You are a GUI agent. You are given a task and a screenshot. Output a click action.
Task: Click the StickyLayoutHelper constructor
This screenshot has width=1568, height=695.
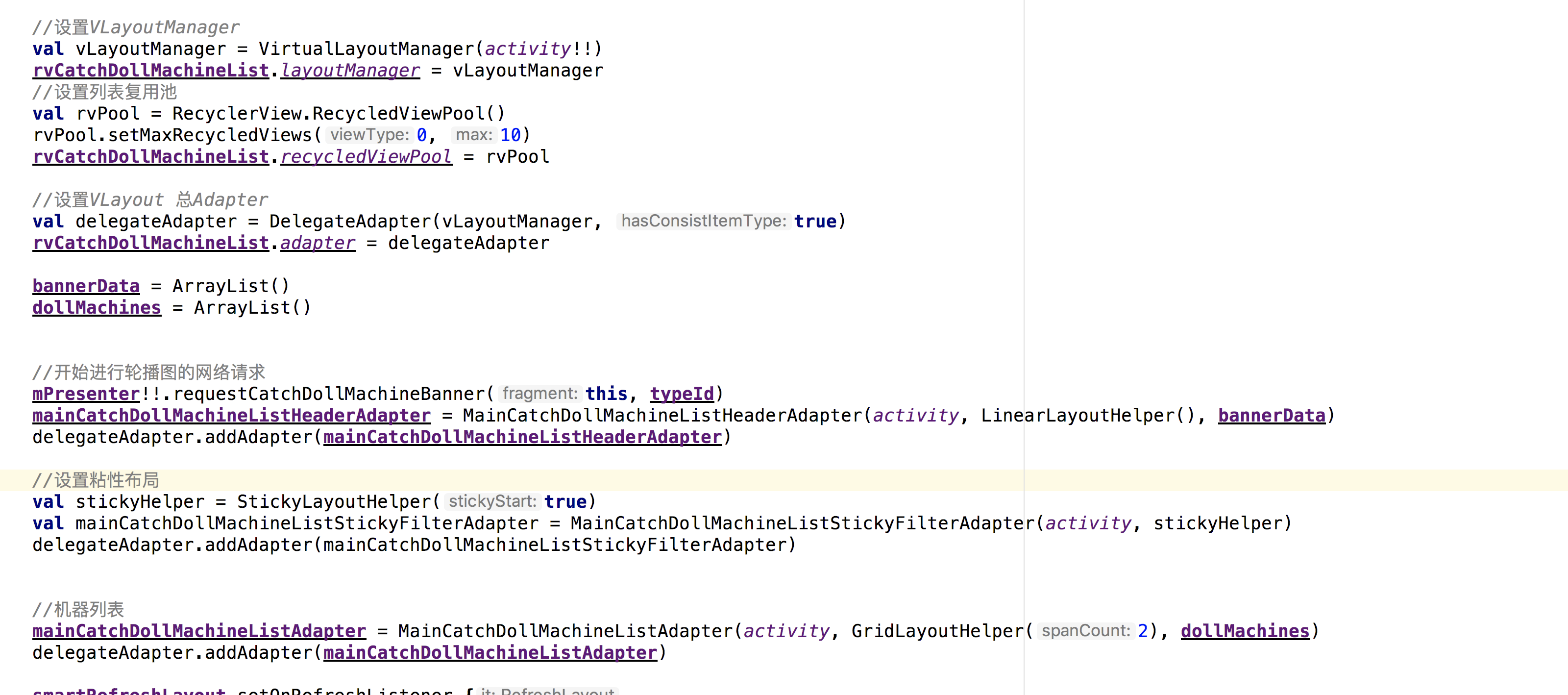(334, 502)
